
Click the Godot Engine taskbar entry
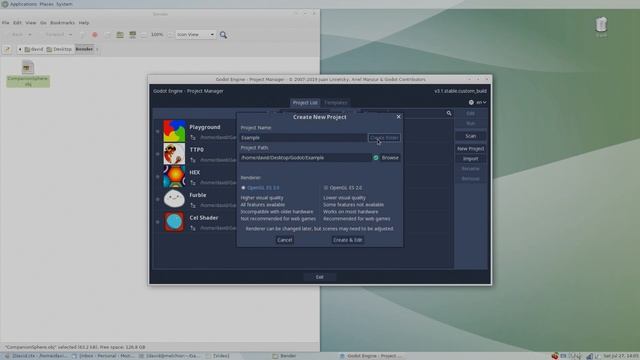coord(371,356)
